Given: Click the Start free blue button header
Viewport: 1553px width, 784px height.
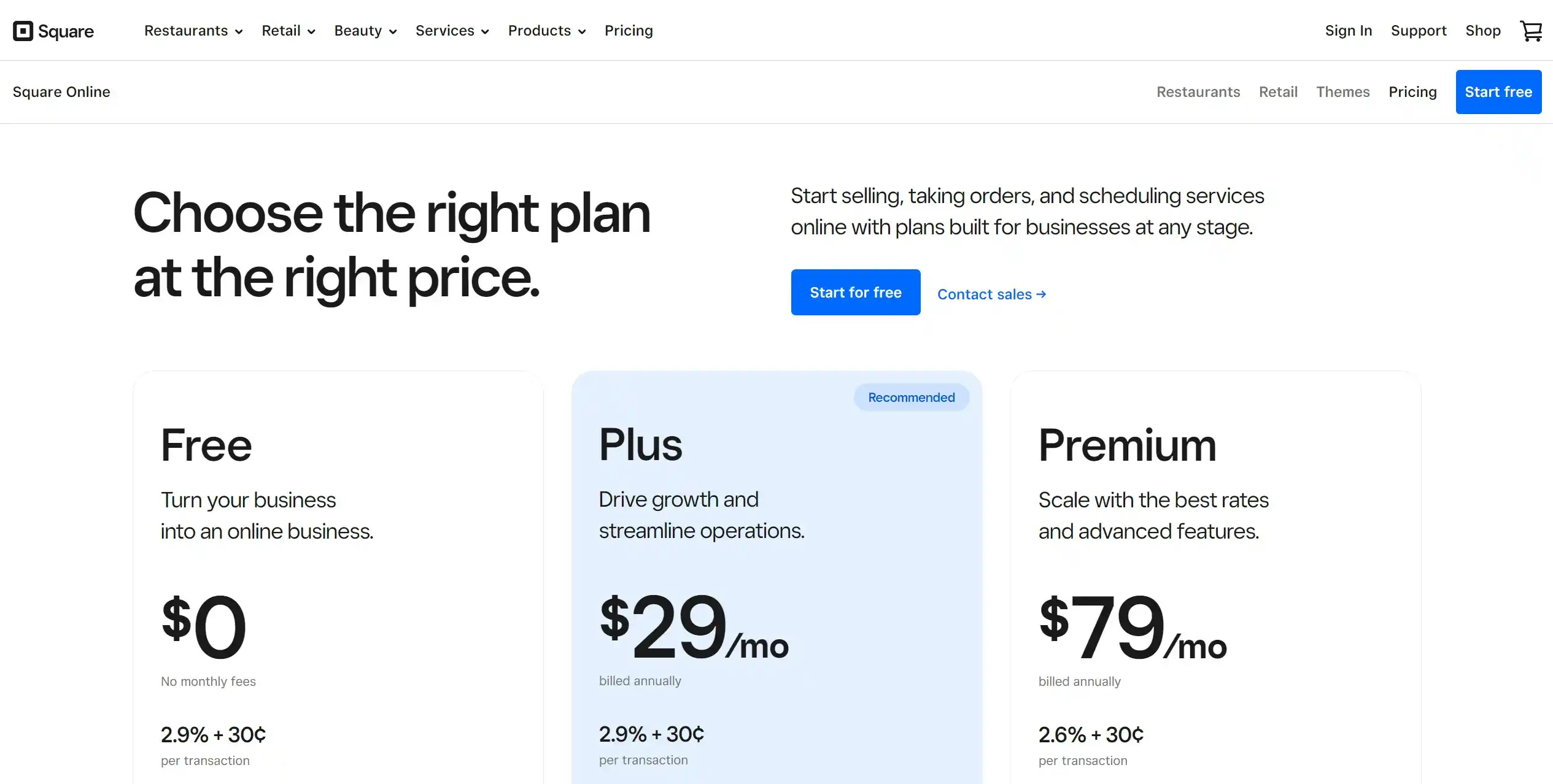Looking at the screenshot, I should click(1498, 91).
